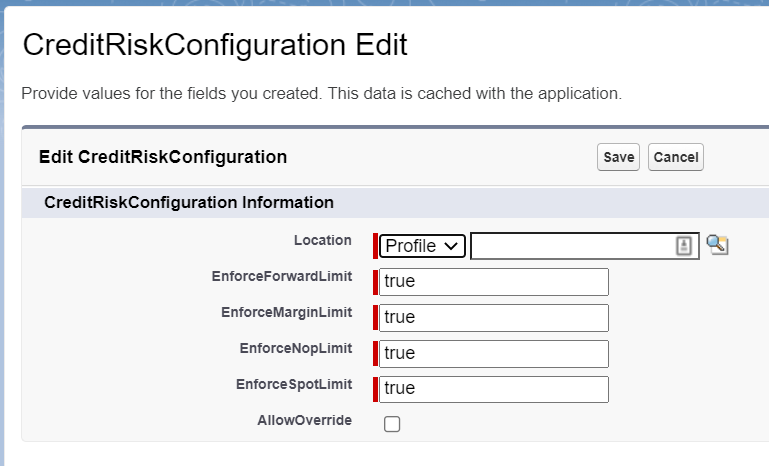The height and width of the screenshot is (466, 769).
Task: Click the Edit CreditRiskConfiguration panel heading
Action: point(162,157)
